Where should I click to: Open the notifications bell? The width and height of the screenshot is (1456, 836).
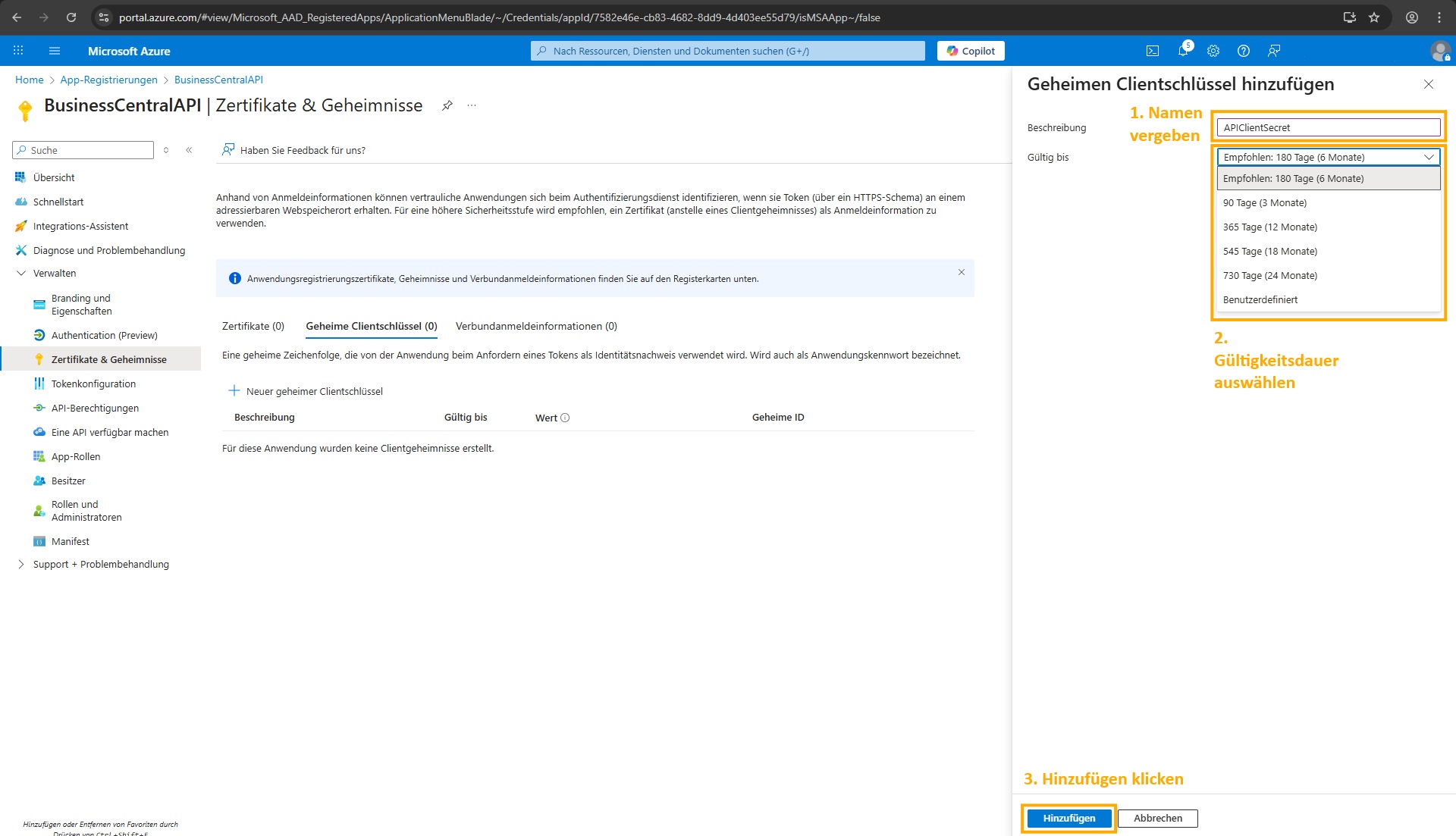point(1183,51)
